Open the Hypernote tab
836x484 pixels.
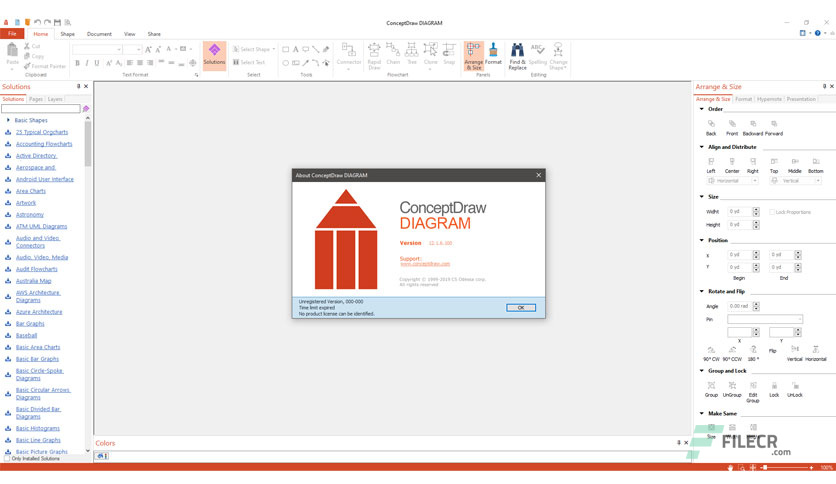coord(769,99)
